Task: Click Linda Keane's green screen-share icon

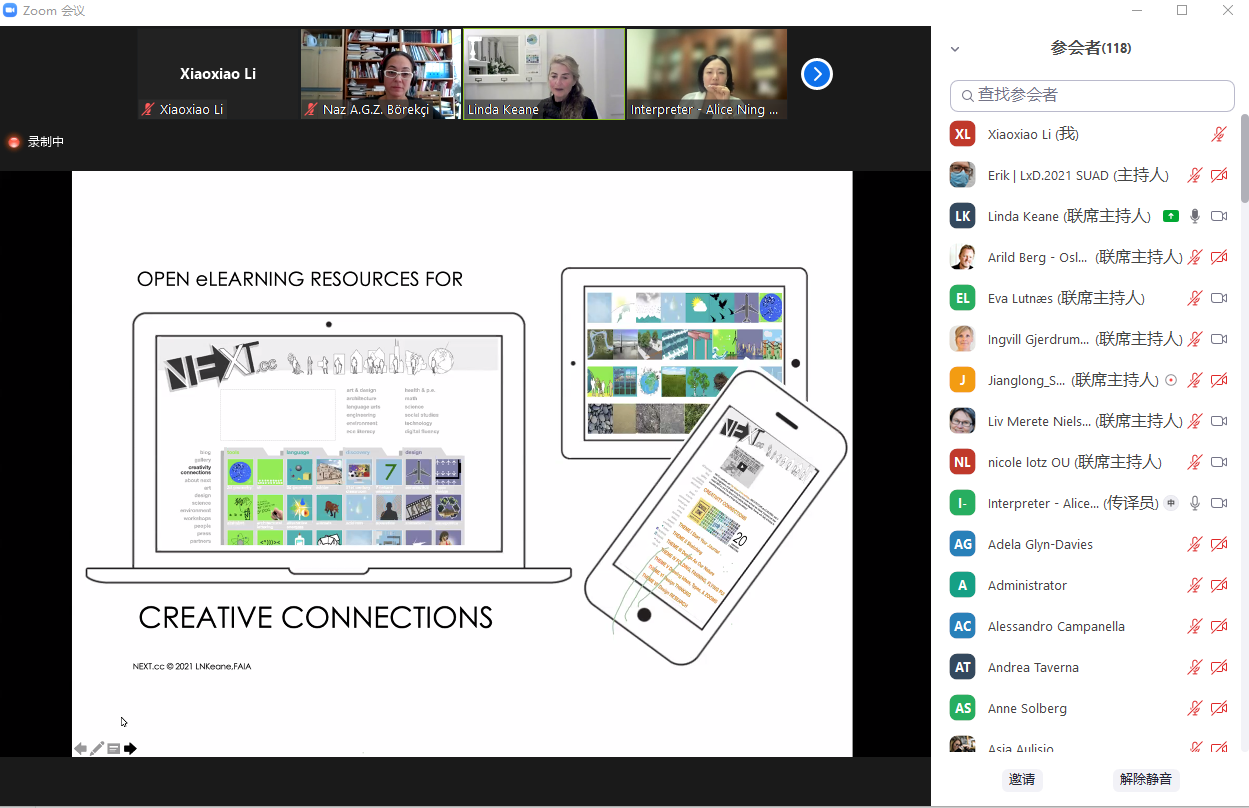Action: tap(1171, 216)
